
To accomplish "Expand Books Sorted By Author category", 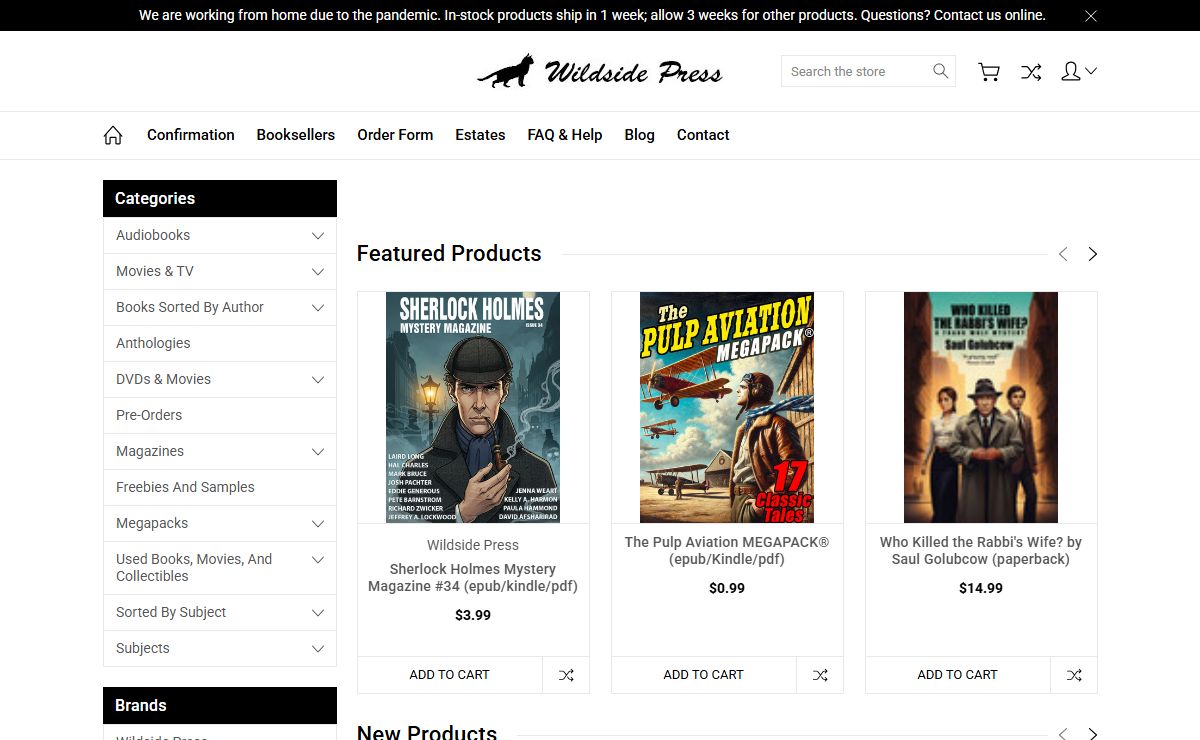I will coord(318,308).
